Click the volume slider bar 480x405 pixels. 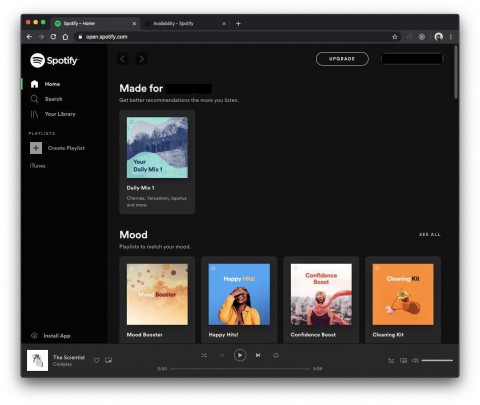[x=437, y=360]
